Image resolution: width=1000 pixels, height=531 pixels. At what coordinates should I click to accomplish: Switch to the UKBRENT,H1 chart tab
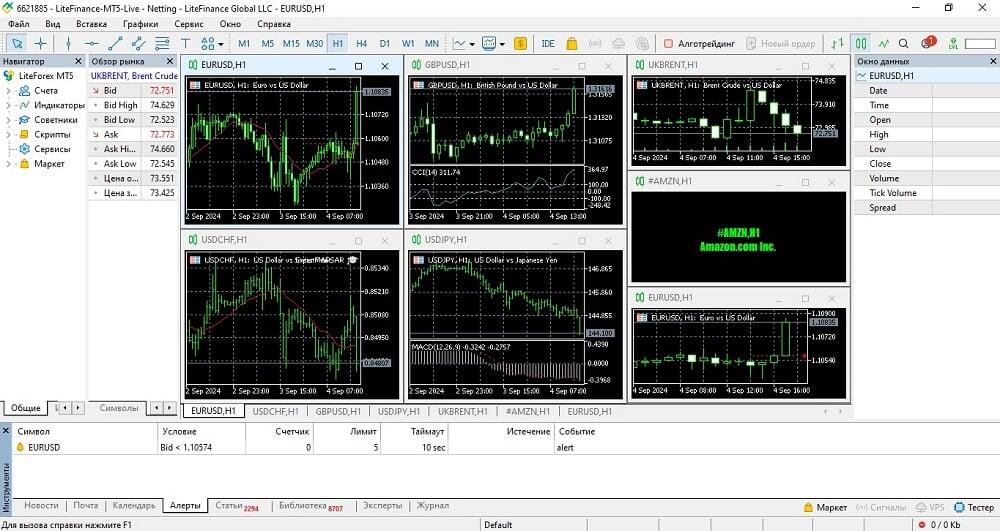click(462, 411)
